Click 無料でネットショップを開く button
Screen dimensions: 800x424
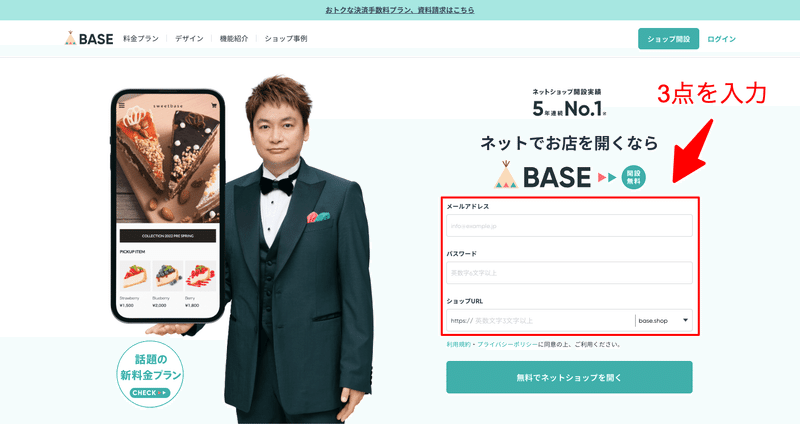[x=569, y=378]
